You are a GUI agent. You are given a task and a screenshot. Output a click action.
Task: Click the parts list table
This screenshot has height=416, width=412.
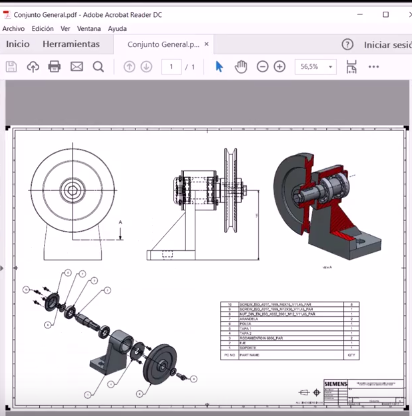(290, 330)
